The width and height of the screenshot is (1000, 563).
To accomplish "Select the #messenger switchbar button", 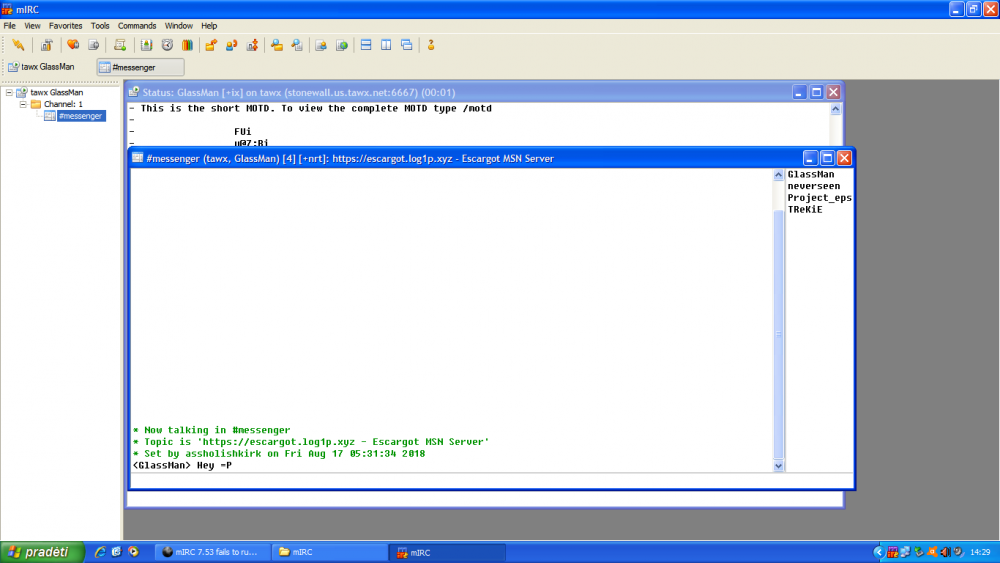I will pos(140,67).
